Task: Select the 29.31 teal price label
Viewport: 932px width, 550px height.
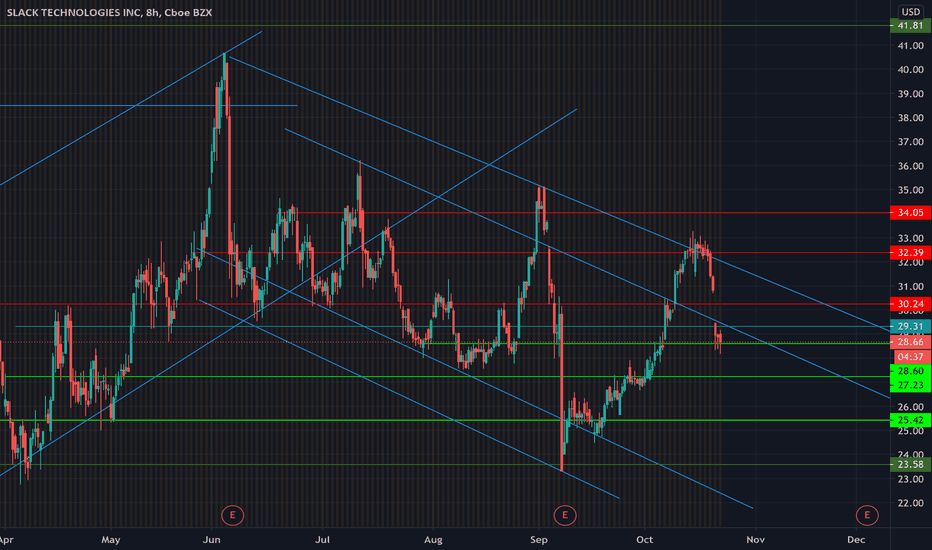Action: (910, 326)
